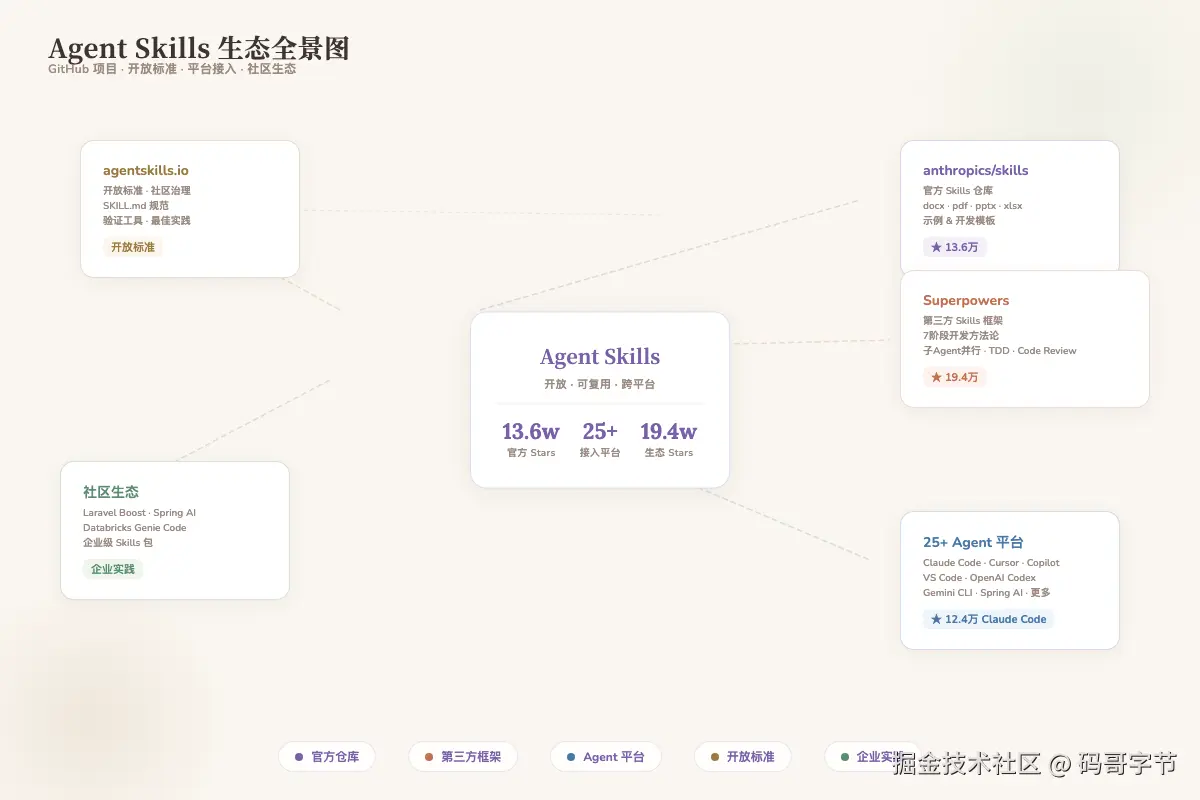Click the central Agent Skills heading
Screen dimensions: 1200x800
600,357
